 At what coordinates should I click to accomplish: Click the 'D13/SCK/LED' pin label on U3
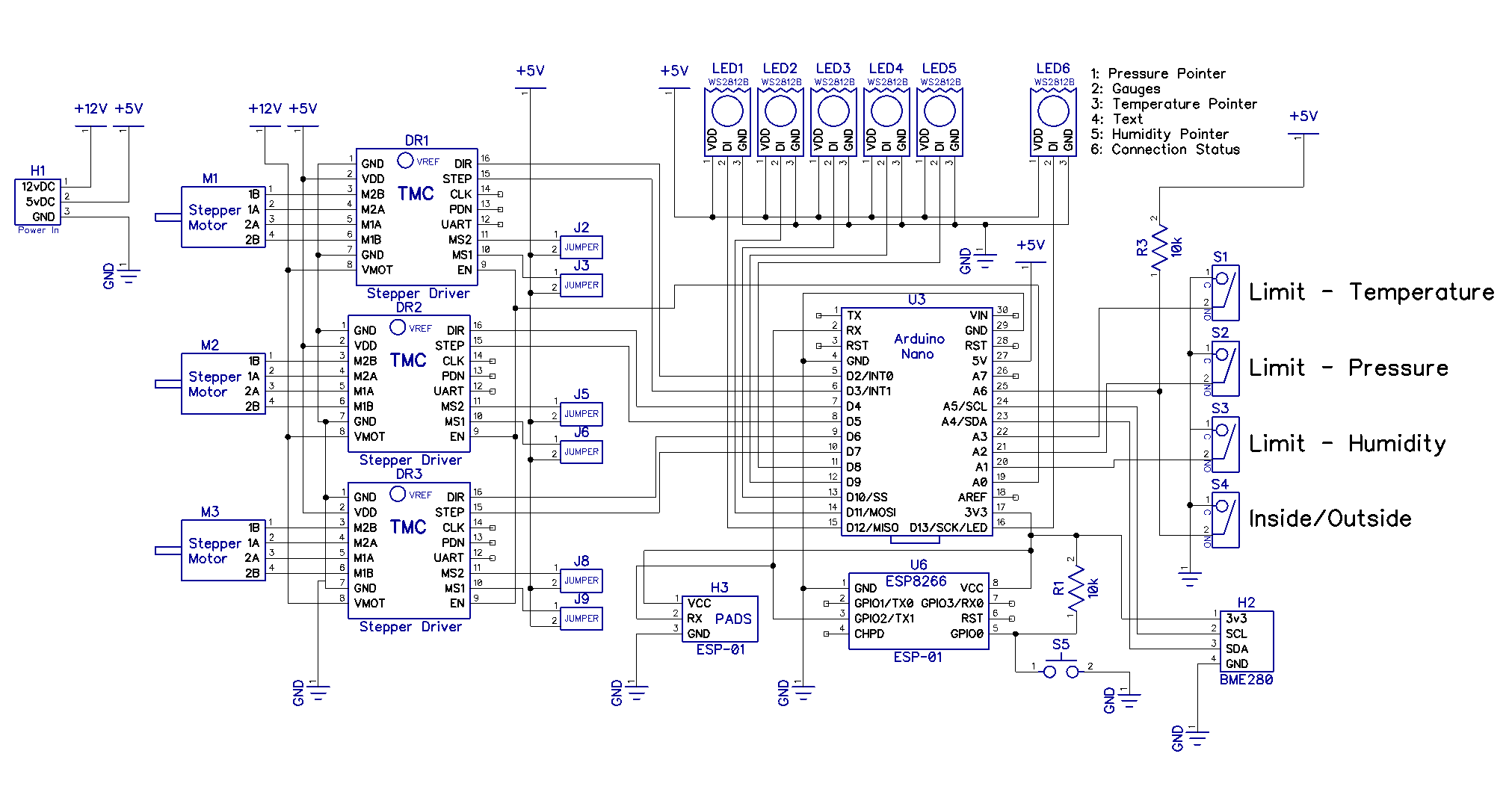[948, 528]
